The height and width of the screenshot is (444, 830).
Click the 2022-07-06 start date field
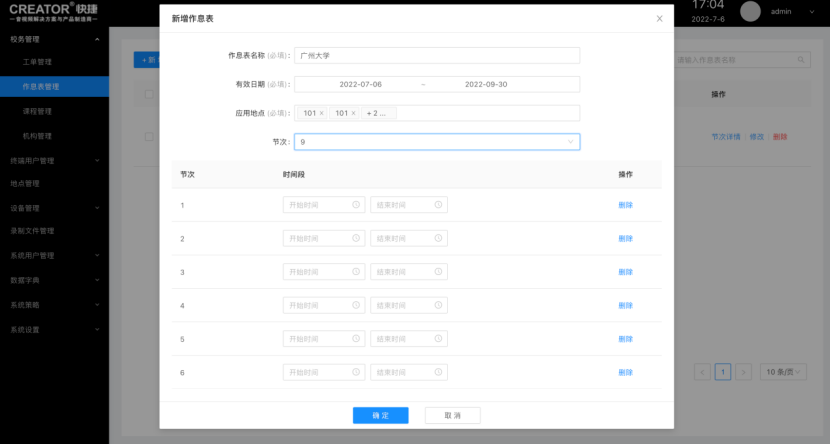pos(360,85)
